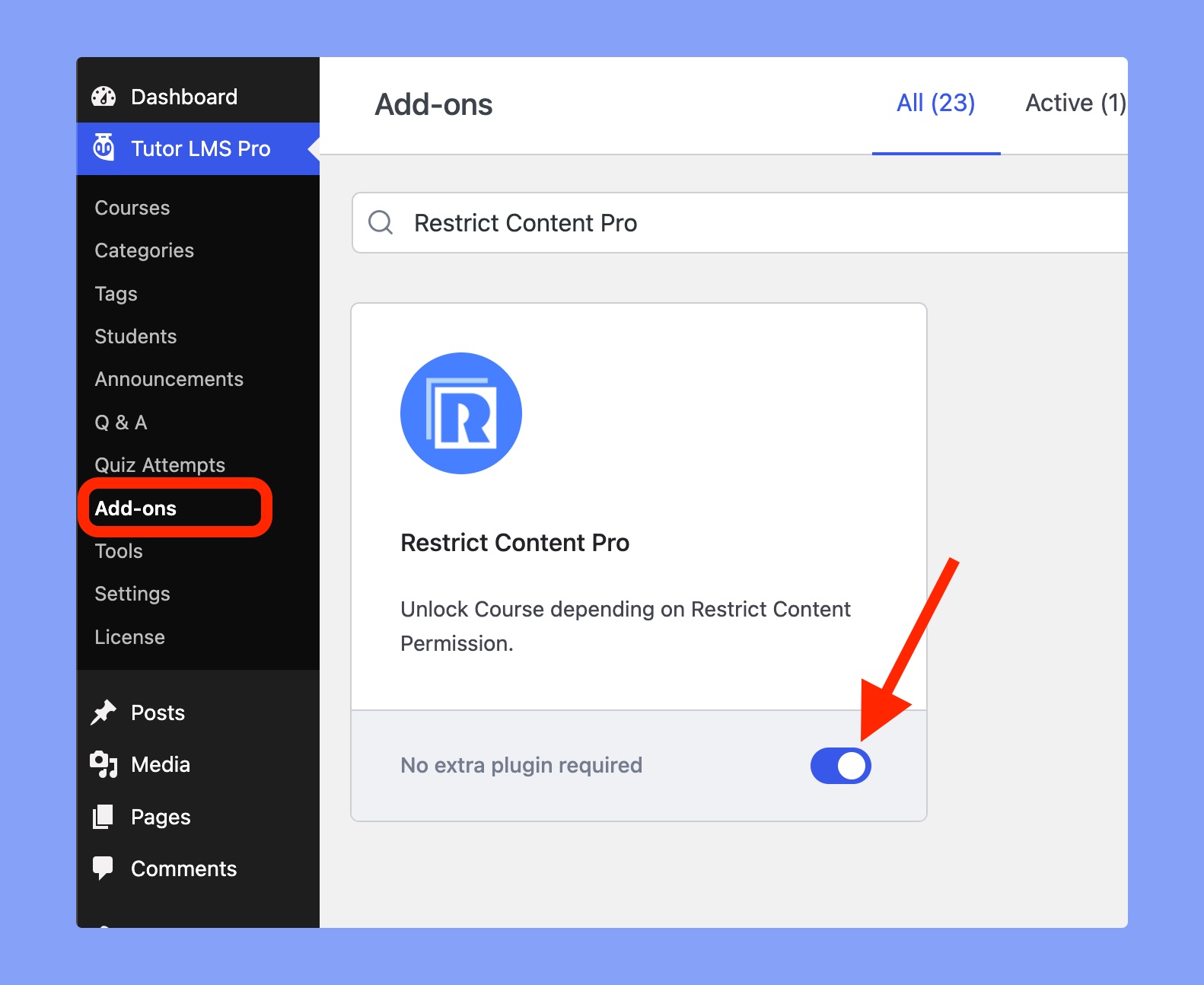Select Add-ons in the sidebar

coord(135,508)
